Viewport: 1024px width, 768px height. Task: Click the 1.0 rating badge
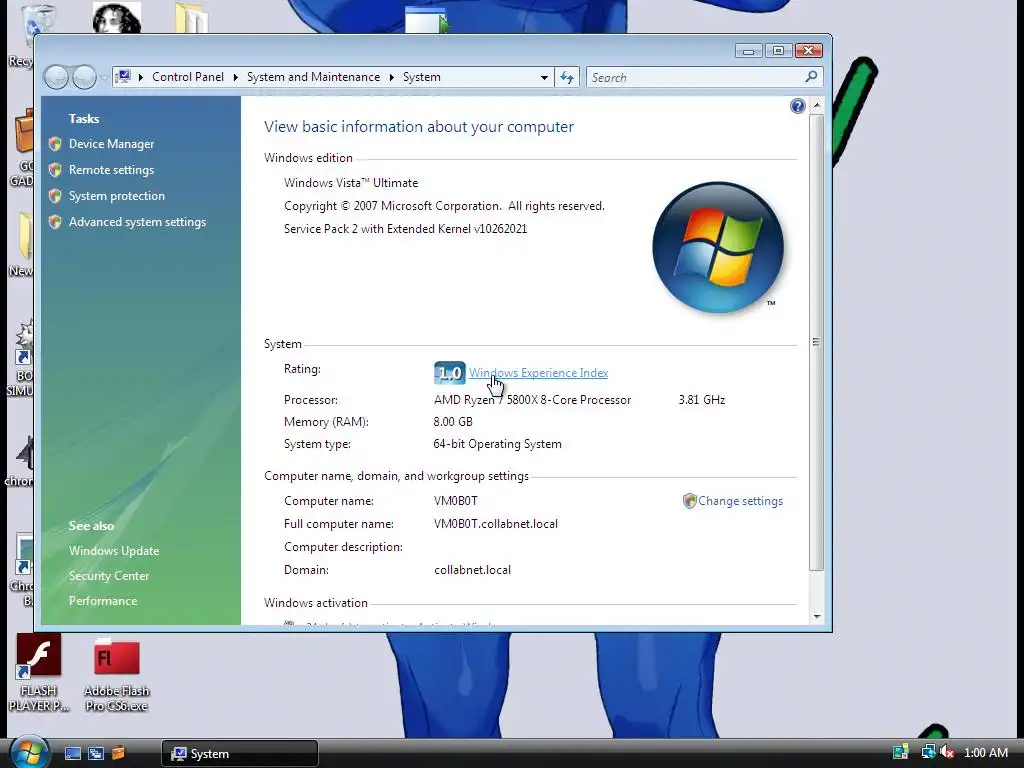[x=449, y=373]
